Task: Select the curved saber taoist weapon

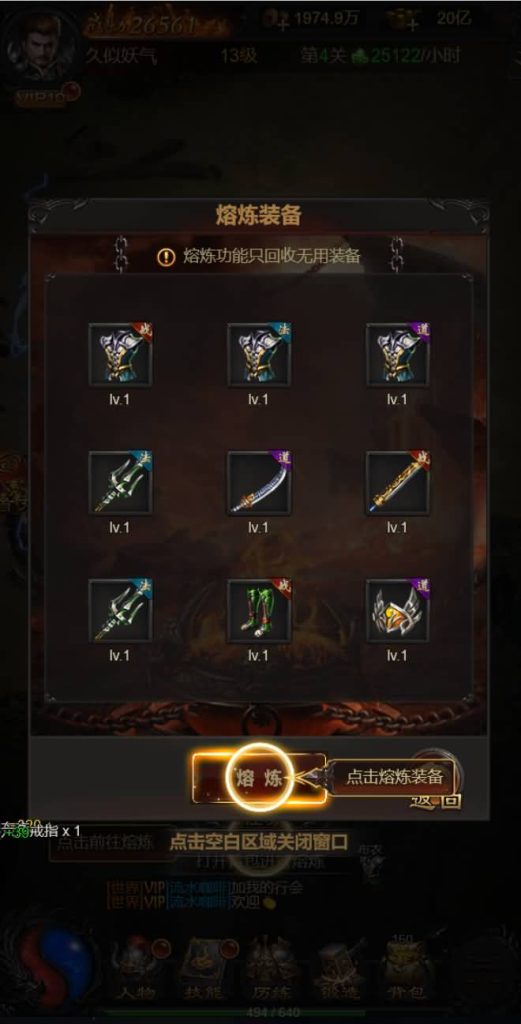Action: tap(259, 483)
